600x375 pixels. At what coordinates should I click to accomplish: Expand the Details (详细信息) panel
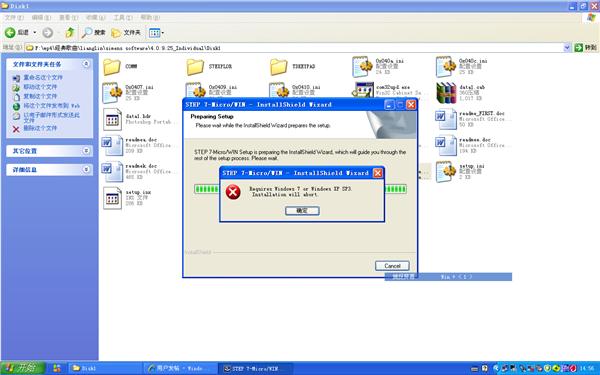point(86,169)
